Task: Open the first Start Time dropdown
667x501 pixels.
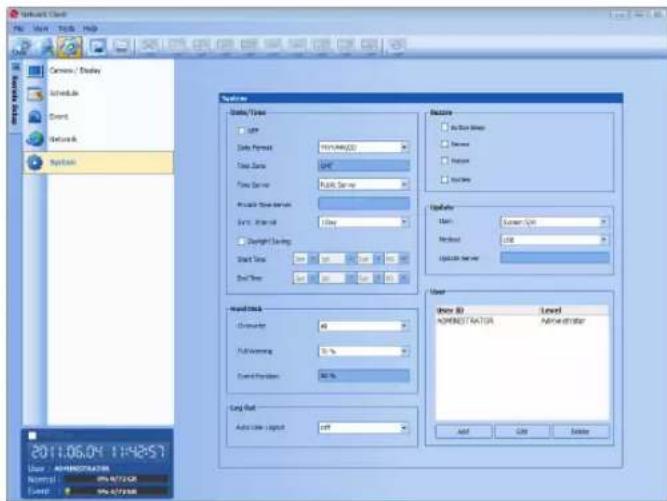Action: click(x=305, y=259)
